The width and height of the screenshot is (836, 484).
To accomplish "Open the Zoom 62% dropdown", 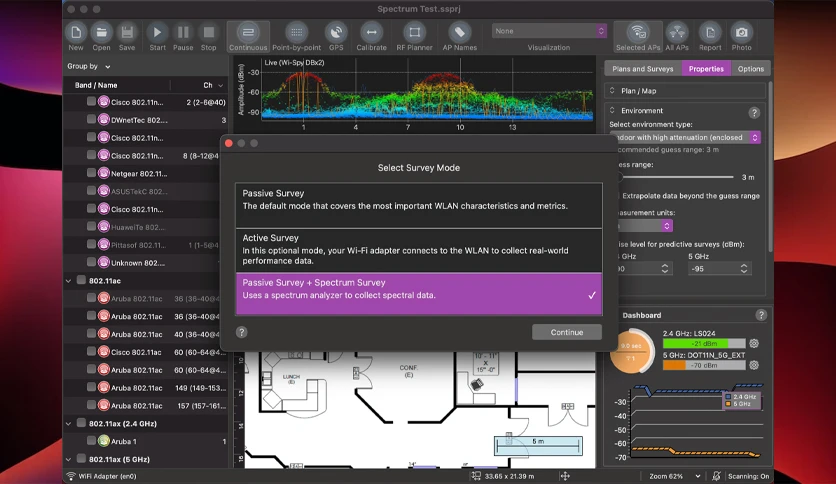I will (674, 476).
